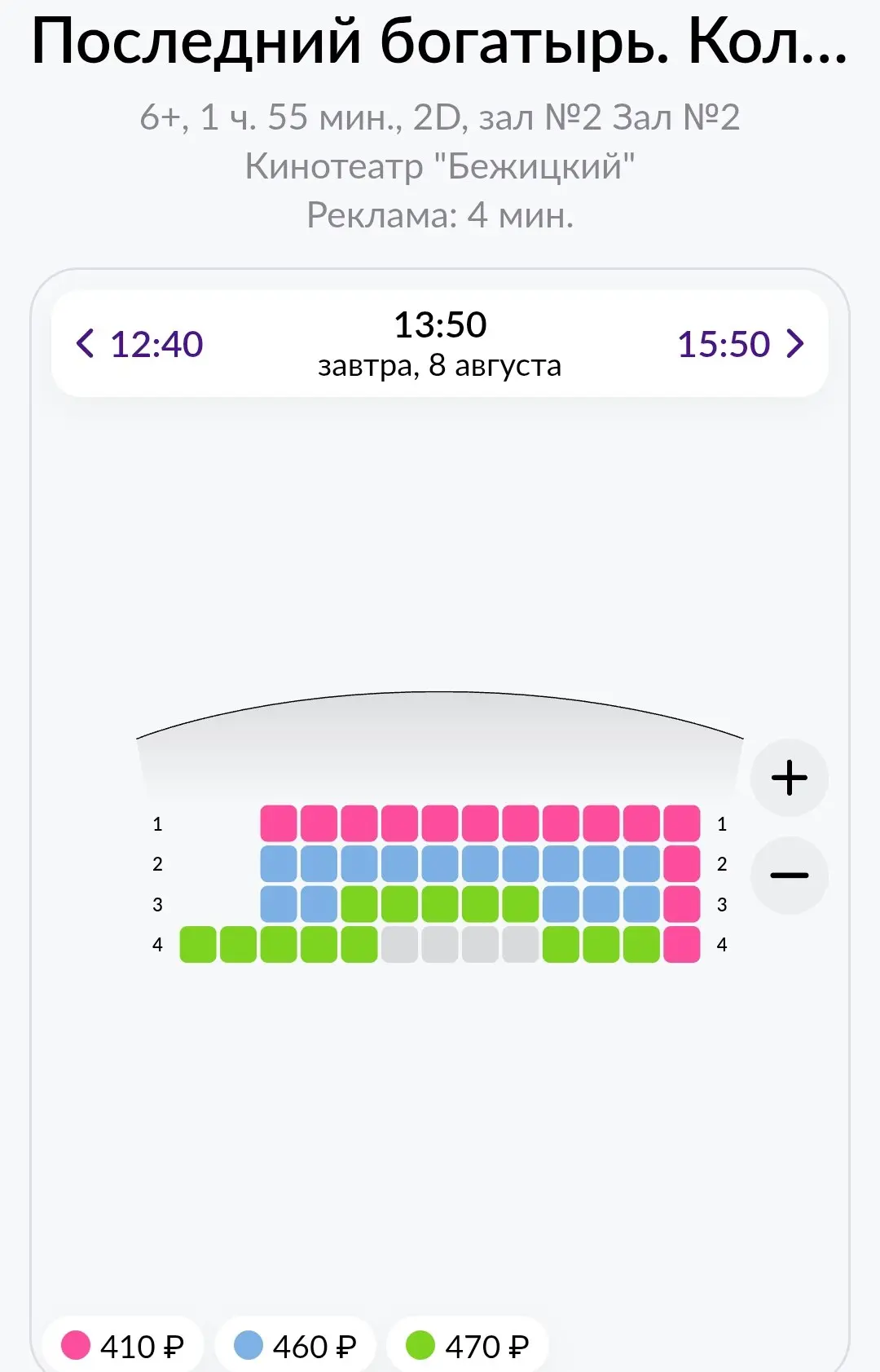Pick the pink seat ending row 2
Screen dimensions: 880x1372
682,863
